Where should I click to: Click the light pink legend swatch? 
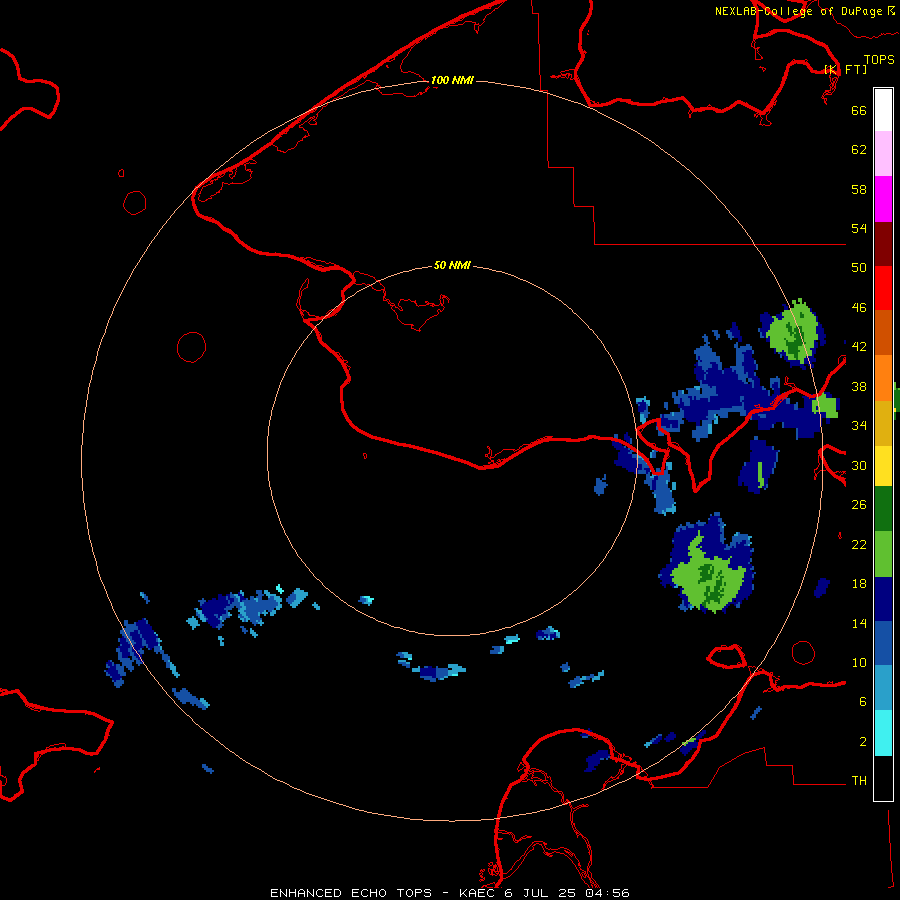(883, 154)
